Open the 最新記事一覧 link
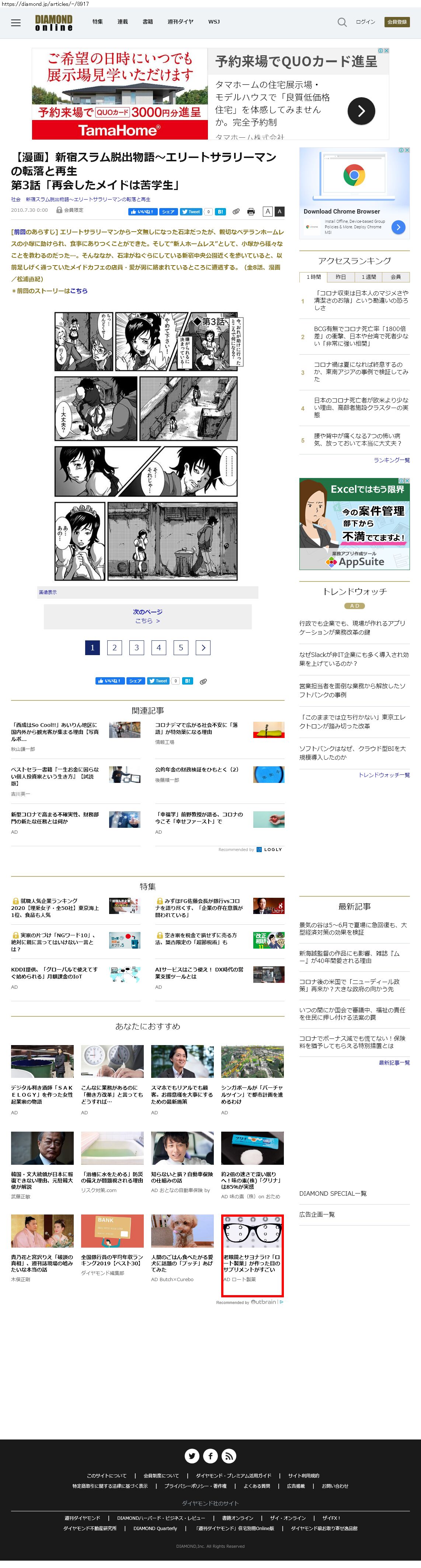This screenshot has width=421, height=1568. pyautogui.click(x=394, y=1063)
